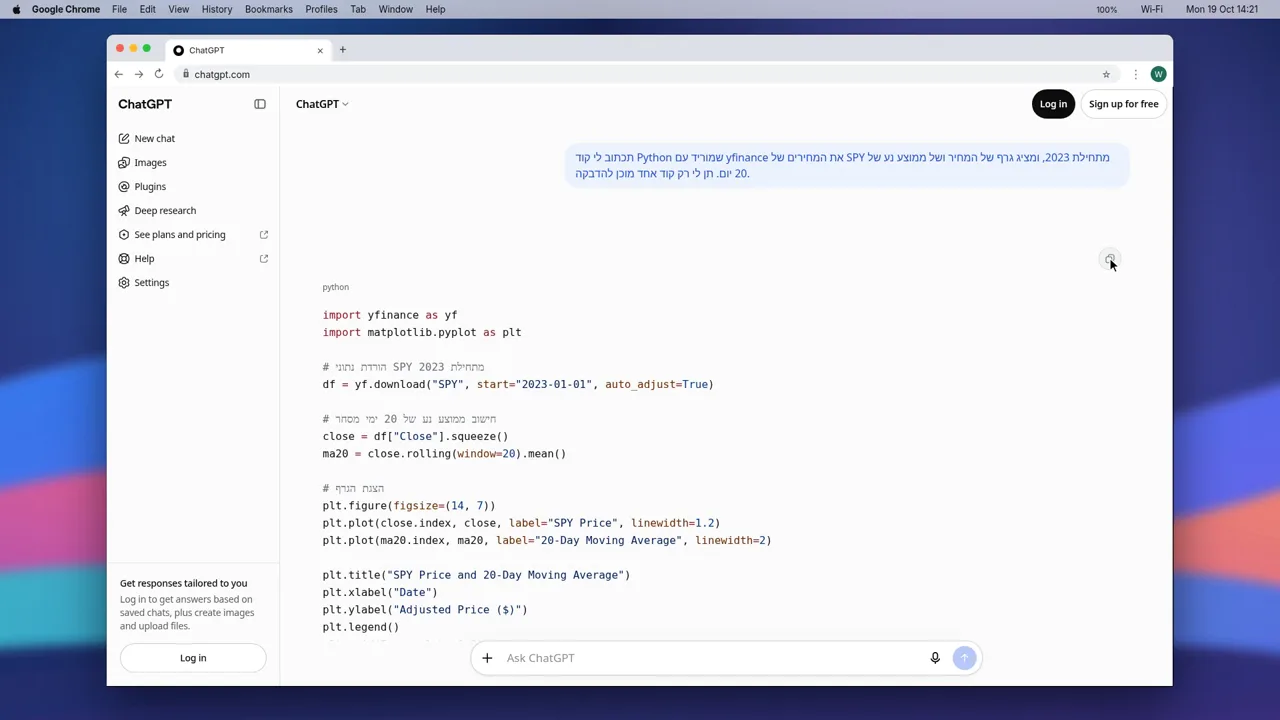Expand the ChatGPT model dropdown
Image resolution: width=1280 pixels, height=720 pixels.
(322, 104)
